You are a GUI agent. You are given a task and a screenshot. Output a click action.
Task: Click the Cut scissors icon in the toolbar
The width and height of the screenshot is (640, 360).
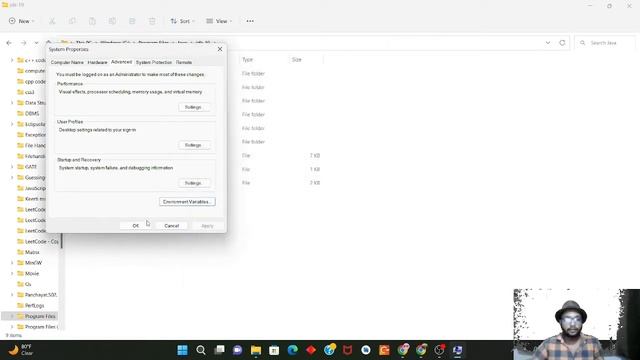click(52, 21)
